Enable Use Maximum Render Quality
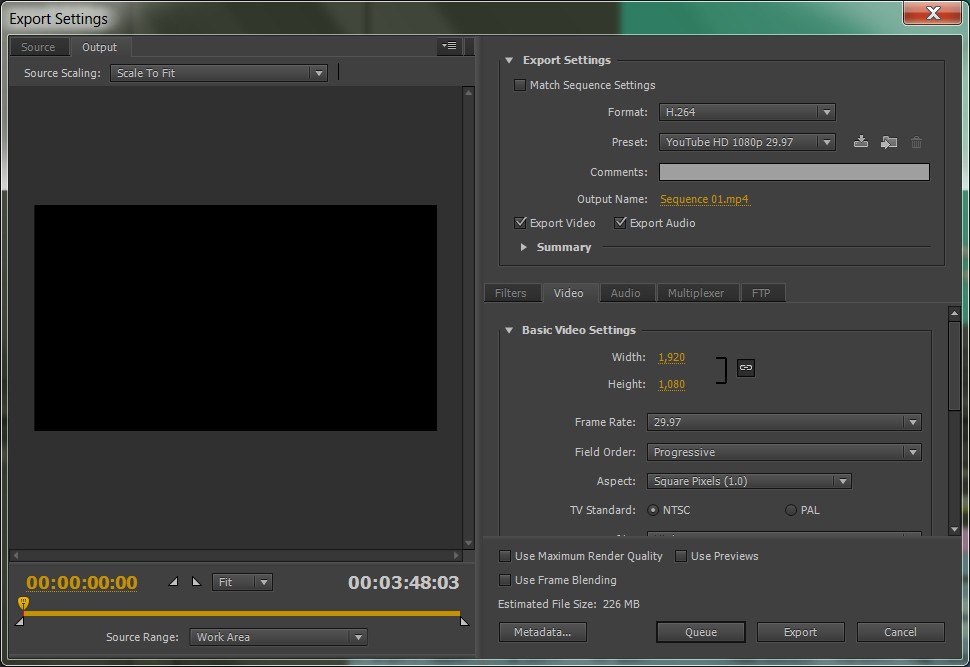 505,556
